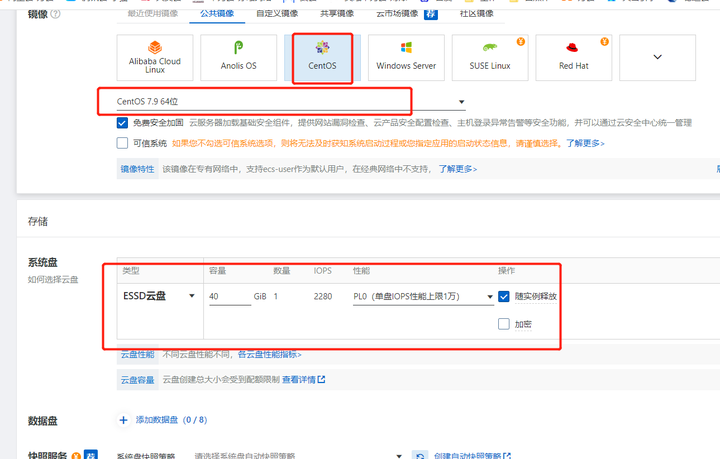This screenshot has height=459, width=720.
Task: Click the 如何选择云盘 help link
Action: pos(53,280)
